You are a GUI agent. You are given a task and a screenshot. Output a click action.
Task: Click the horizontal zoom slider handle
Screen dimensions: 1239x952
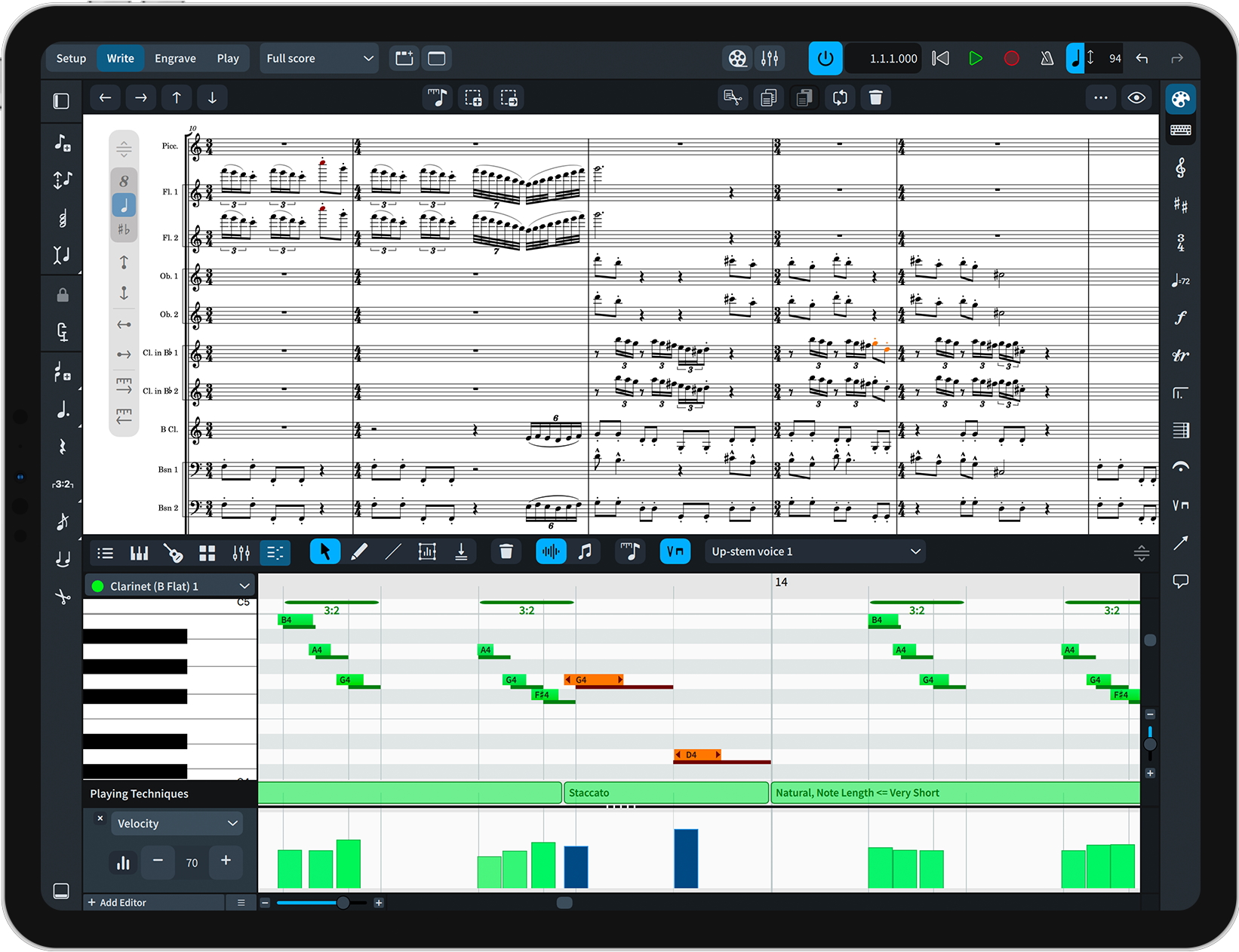point(343,903)
